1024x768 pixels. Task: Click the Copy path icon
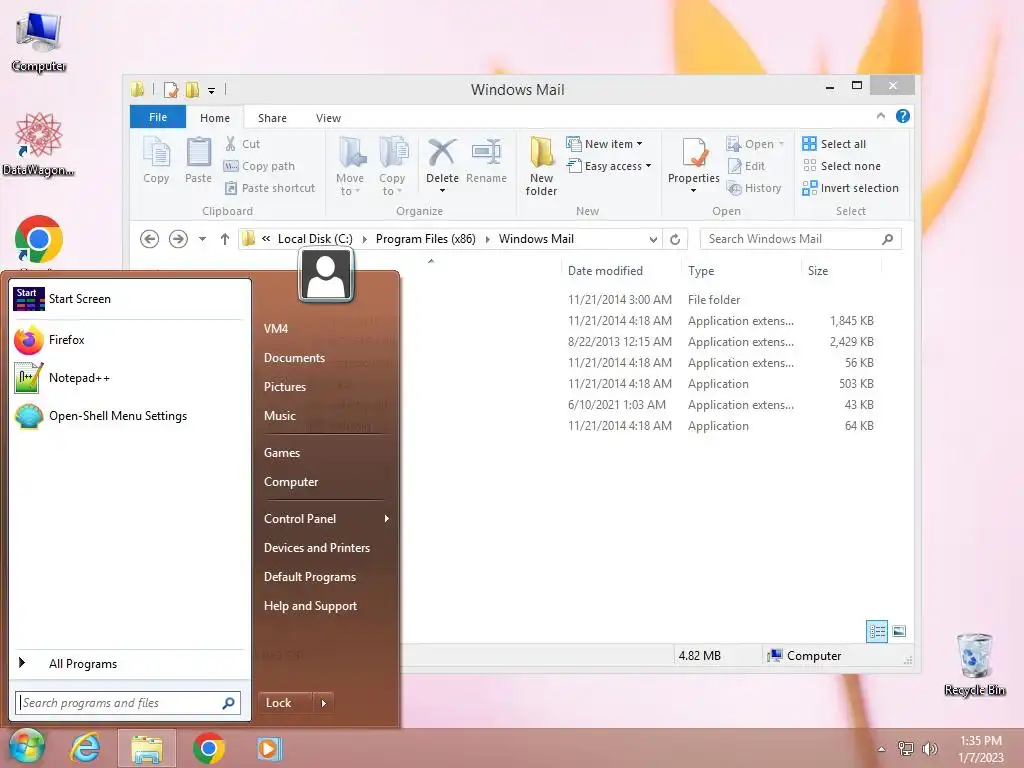tap(231, 166)
